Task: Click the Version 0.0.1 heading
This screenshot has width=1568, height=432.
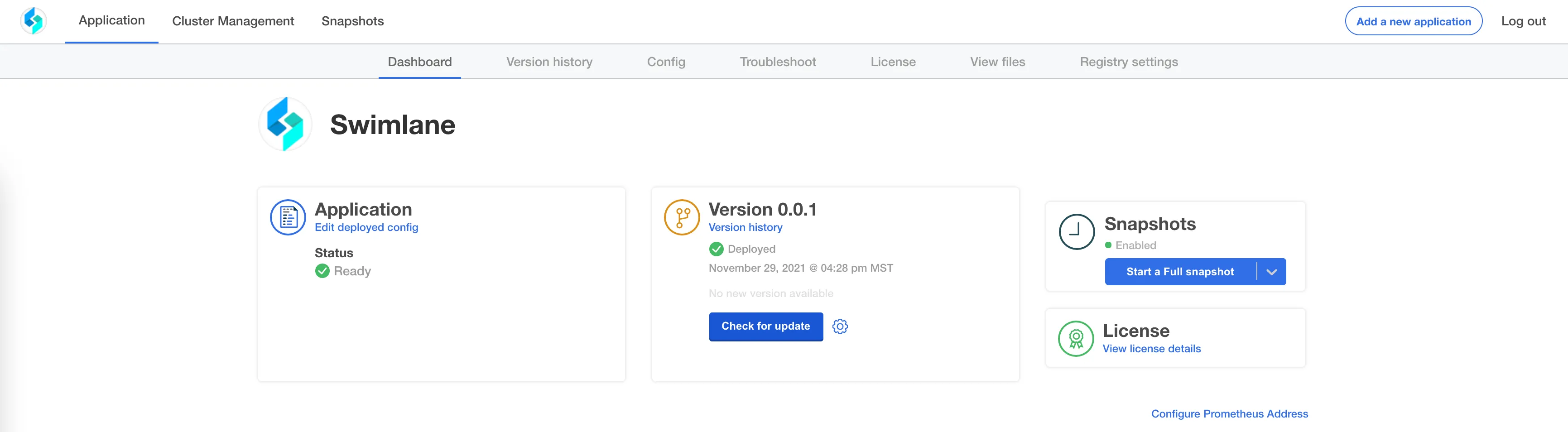Action: coord(763,209)
